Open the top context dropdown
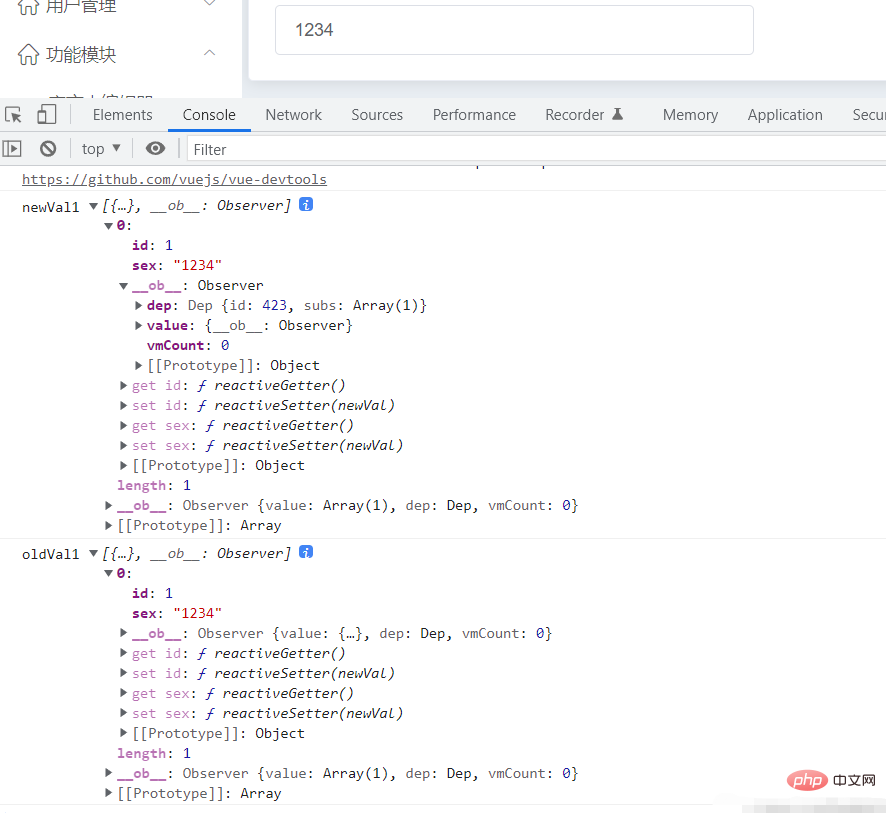The height and width of the screenshot is (813, 886). click(101, 149)
